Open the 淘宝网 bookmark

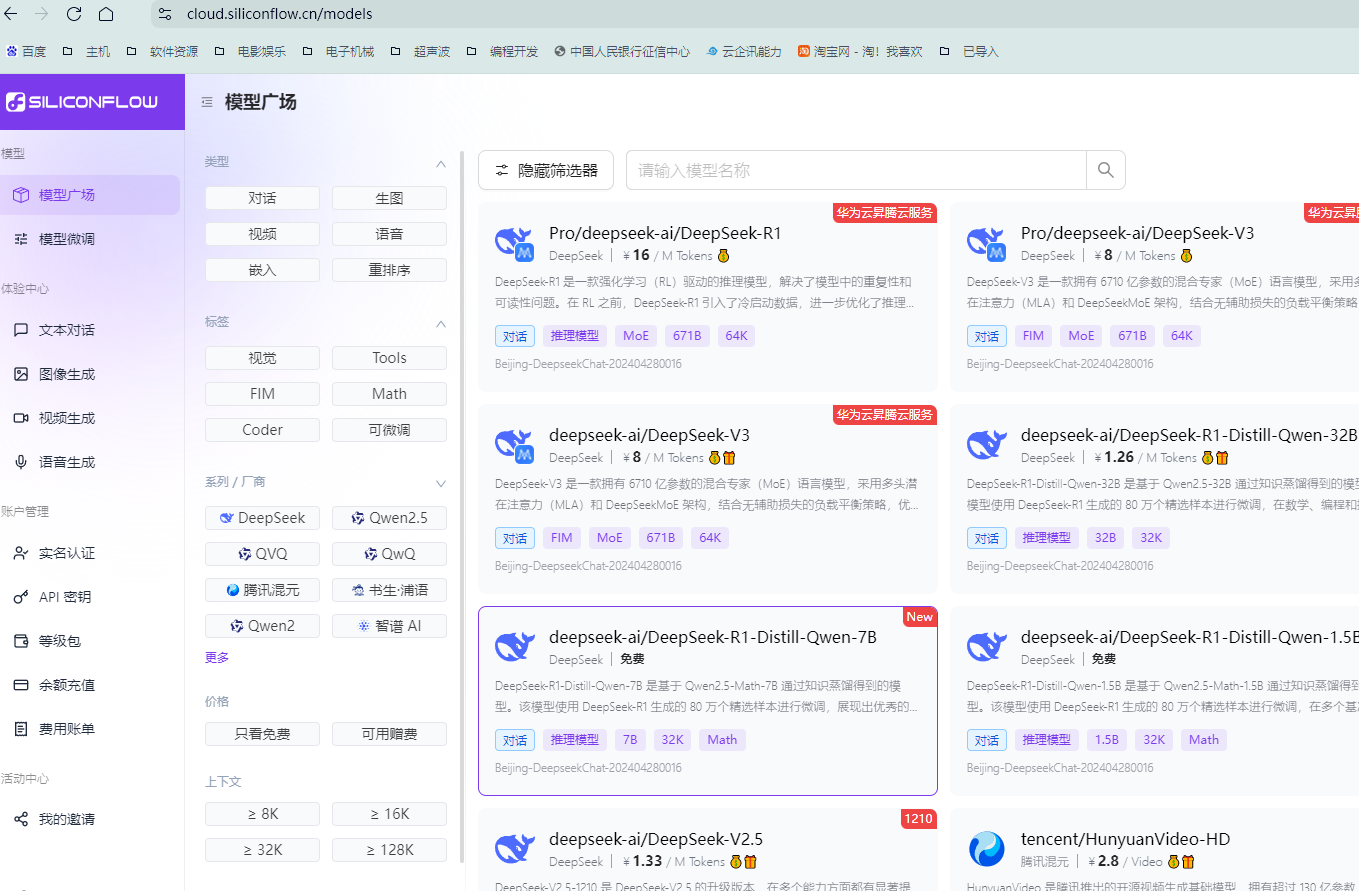pyautogui.click(x=860, y=51)
